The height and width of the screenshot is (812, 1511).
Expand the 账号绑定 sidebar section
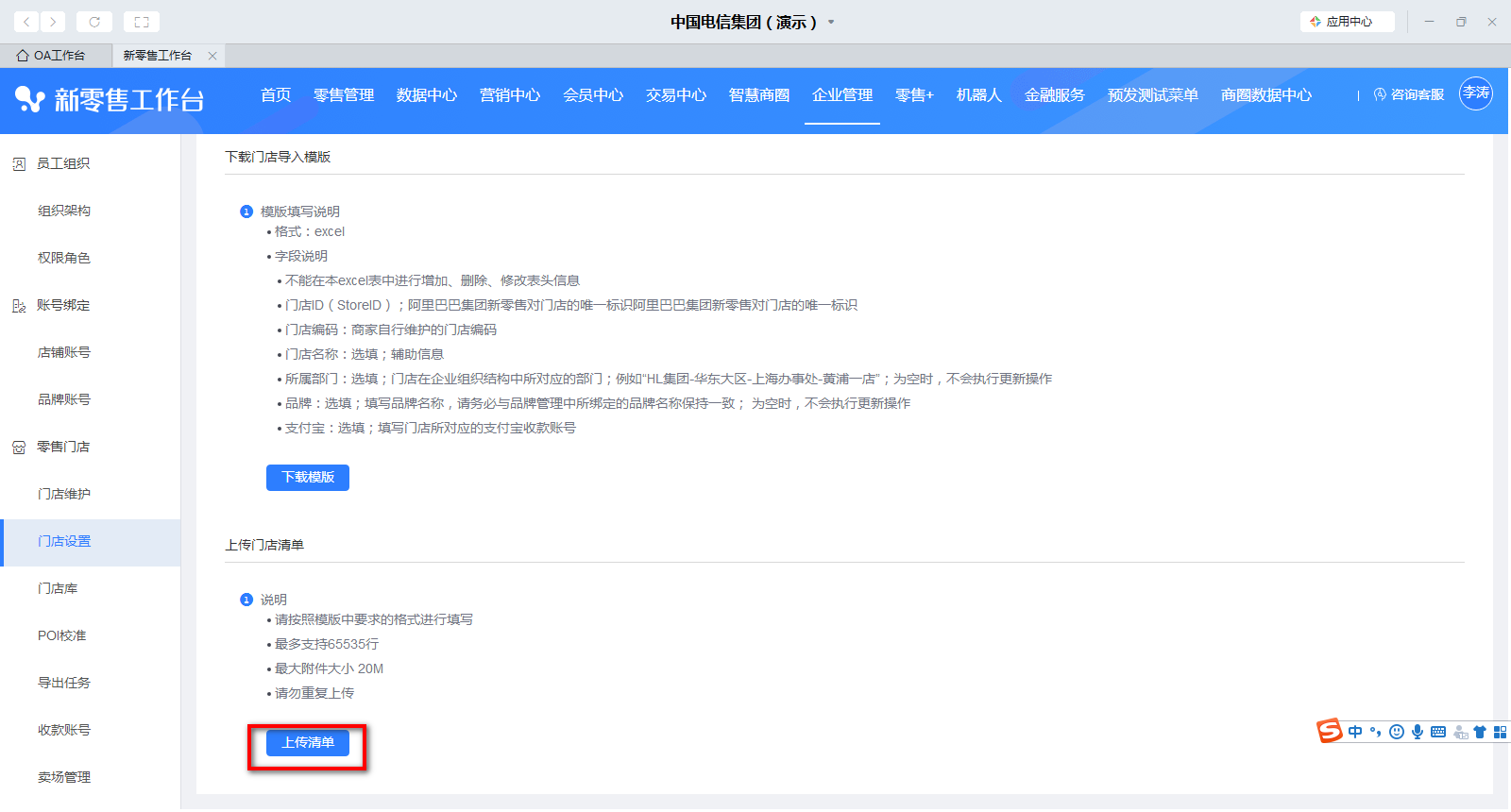63,305
